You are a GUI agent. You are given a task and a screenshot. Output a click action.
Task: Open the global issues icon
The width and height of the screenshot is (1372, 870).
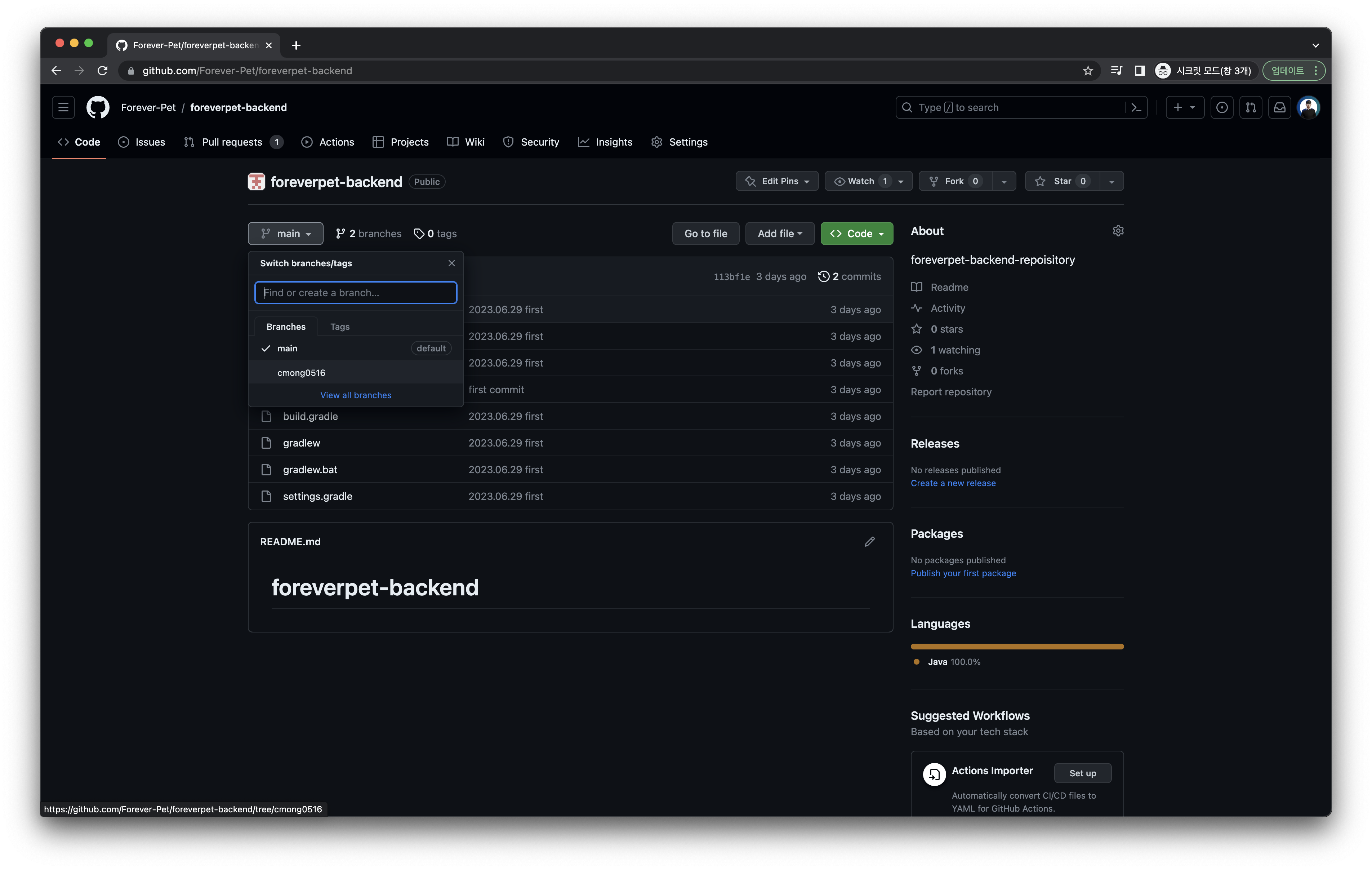point(1222,107)
